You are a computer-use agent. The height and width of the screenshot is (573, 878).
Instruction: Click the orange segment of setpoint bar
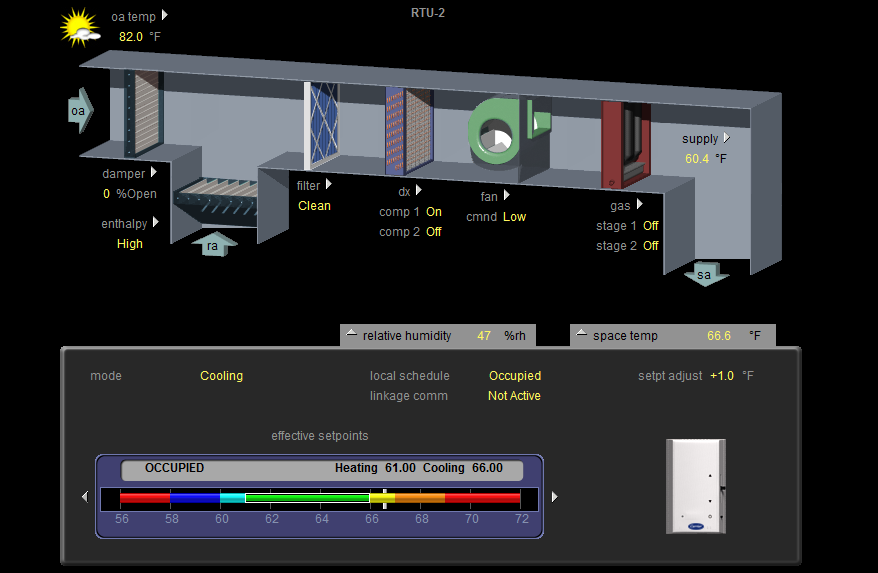point(420,498)
